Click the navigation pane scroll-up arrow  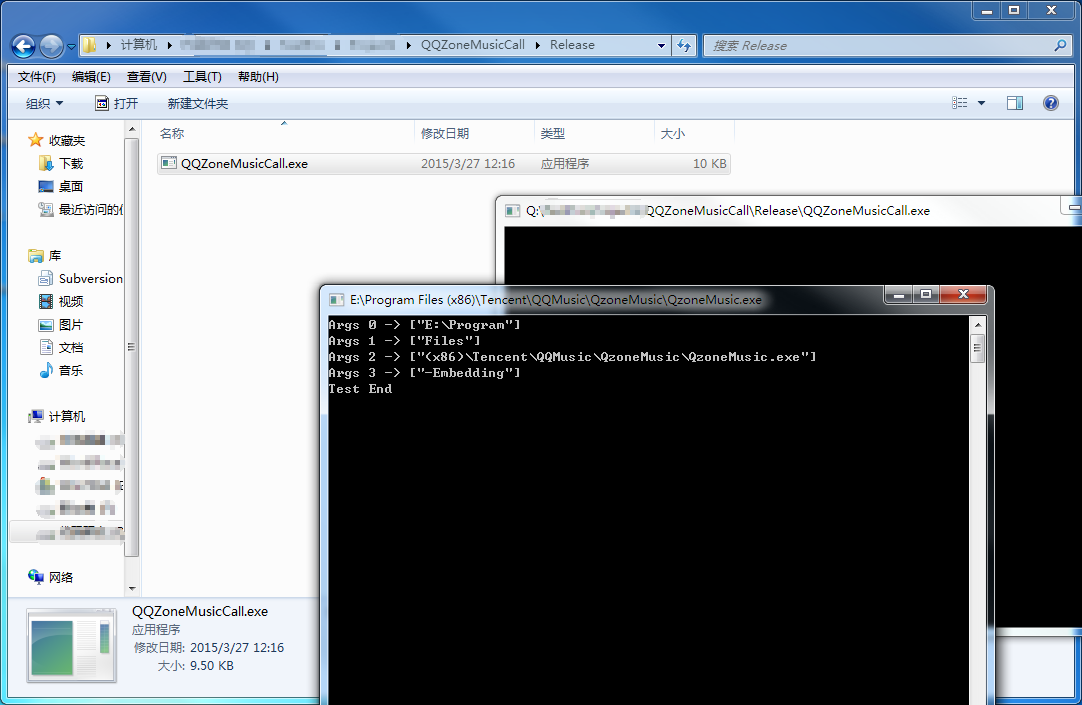coord(132,129)
